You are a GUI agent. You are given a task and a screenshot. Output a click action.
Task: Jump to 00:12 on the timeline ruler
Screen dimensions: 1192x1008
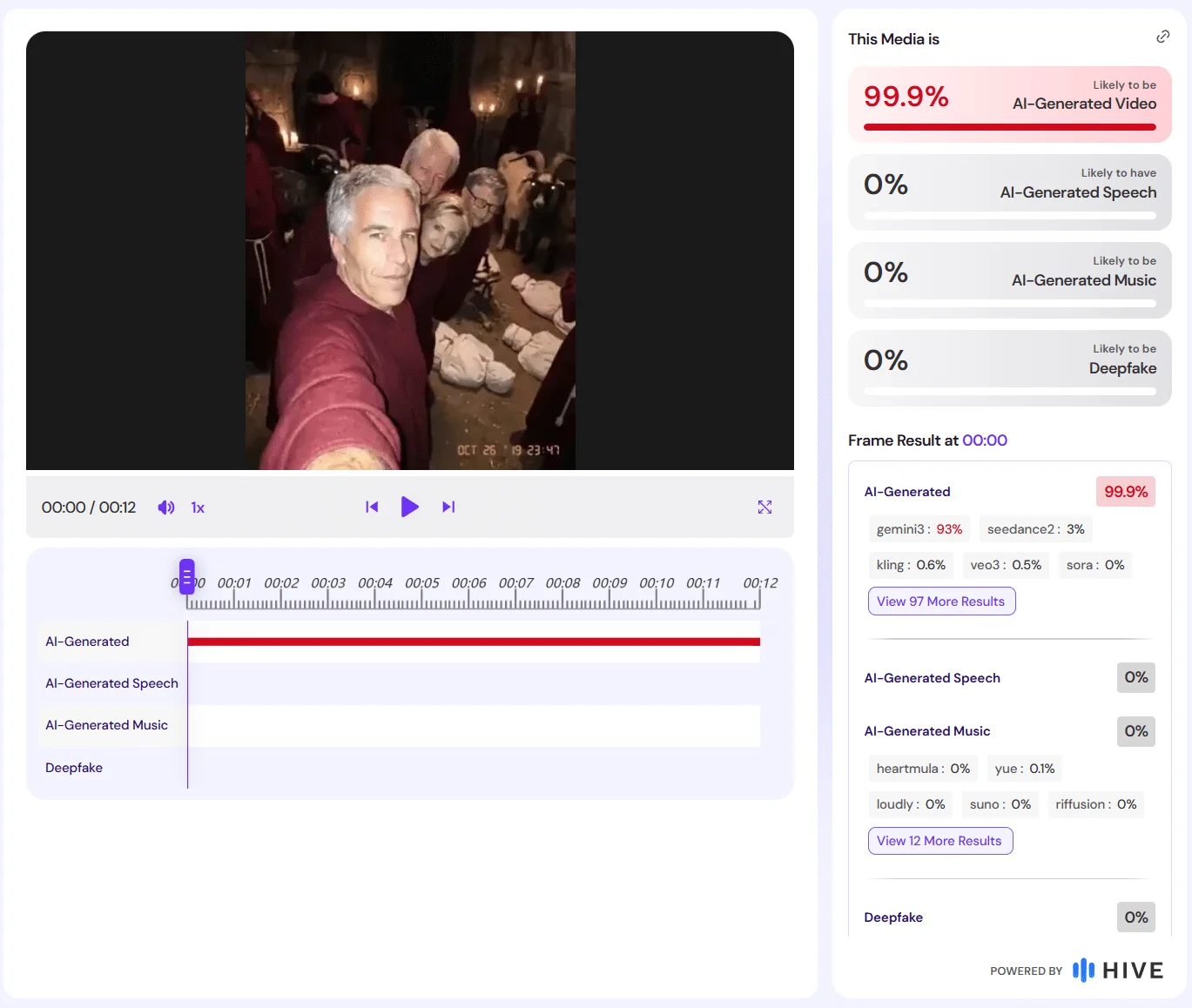tap(760, 583)
